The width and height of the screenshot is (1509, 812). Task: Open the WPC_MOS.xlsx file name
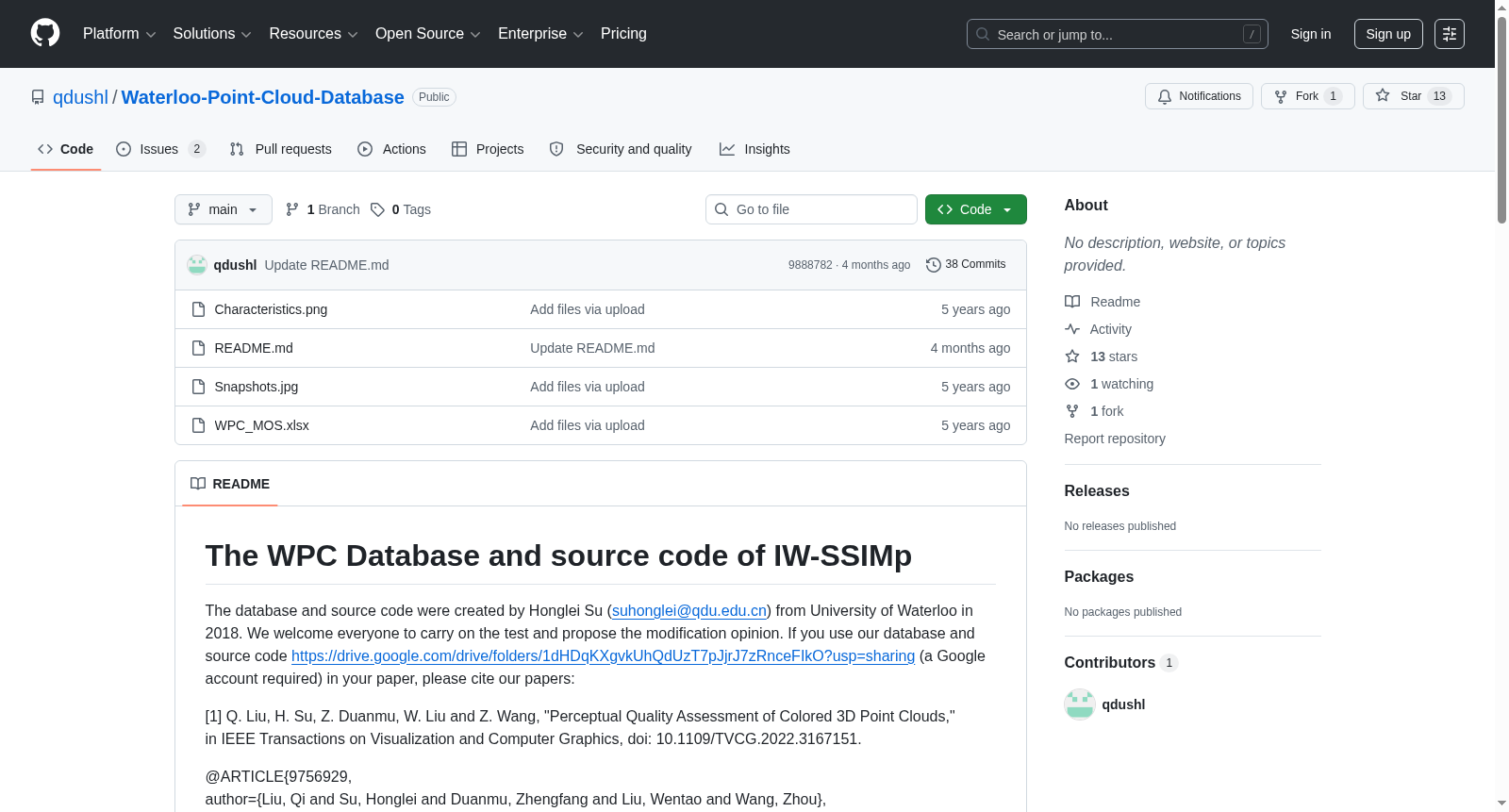coord(261,425)
